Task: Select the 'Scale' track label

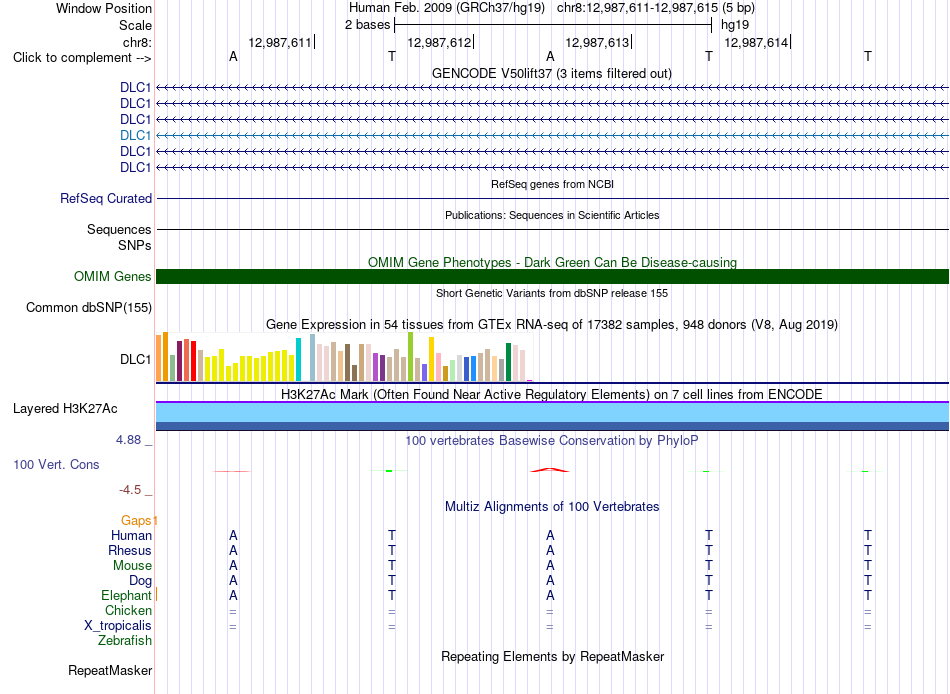Action: tap(135, 25)
